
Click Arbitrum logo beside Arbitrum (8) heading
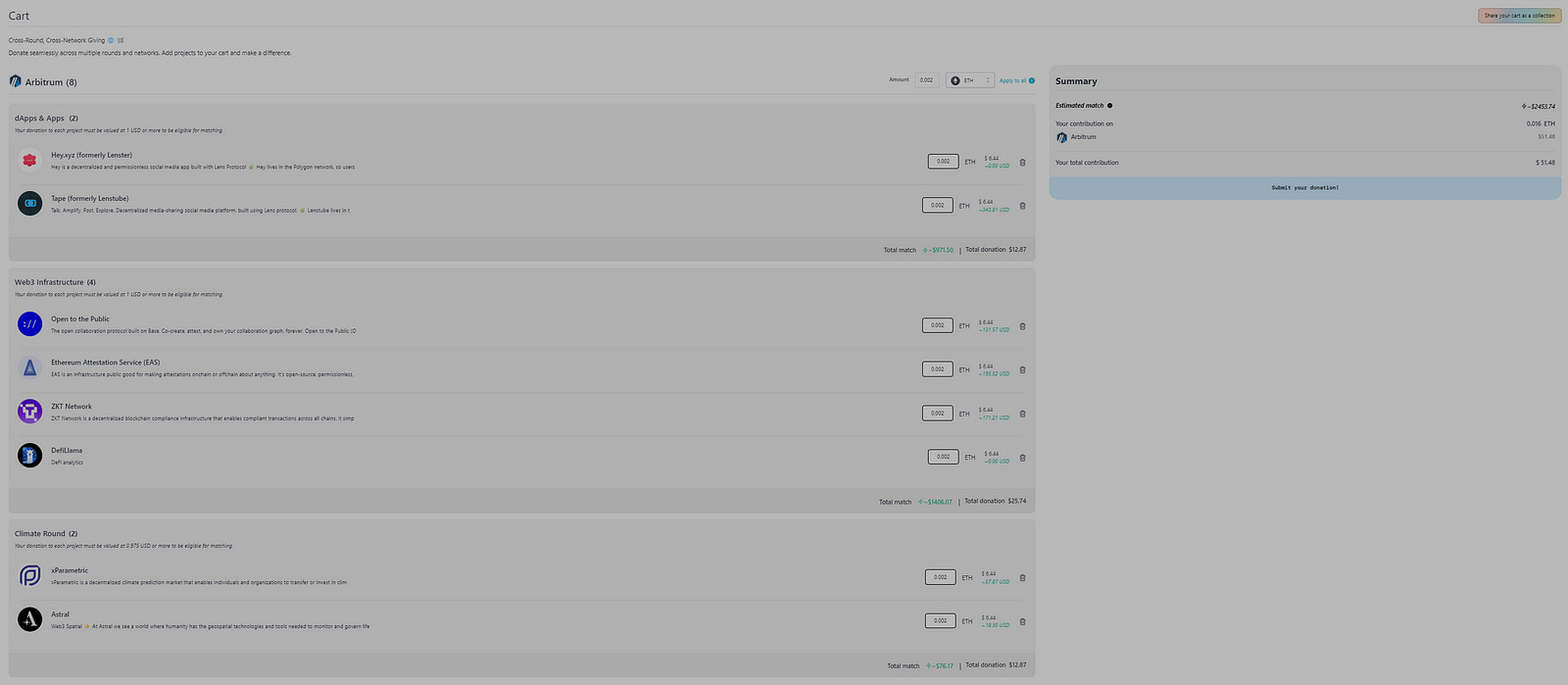15,81
